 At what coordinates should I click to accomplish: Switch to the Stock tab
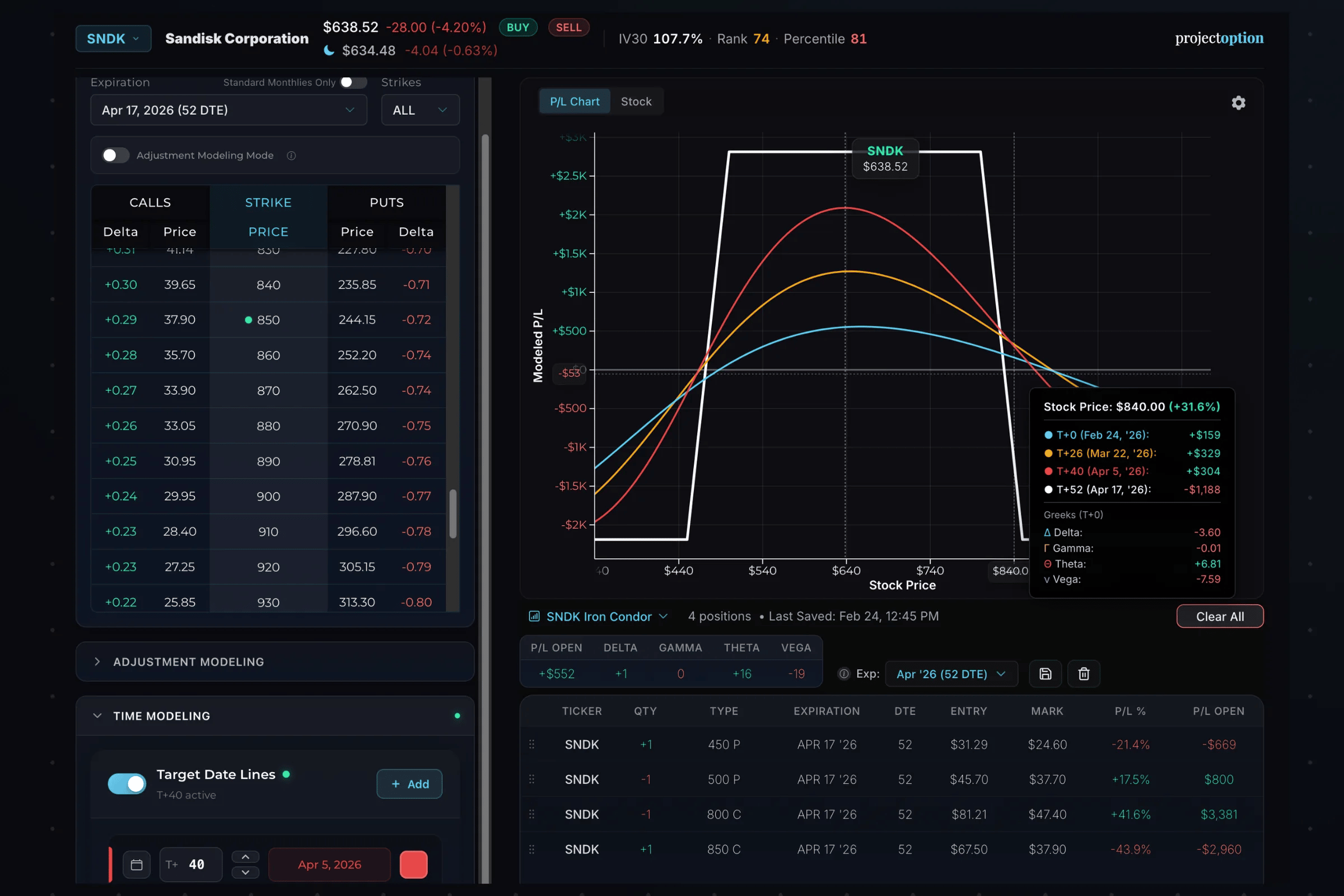(x=636, y=101)
